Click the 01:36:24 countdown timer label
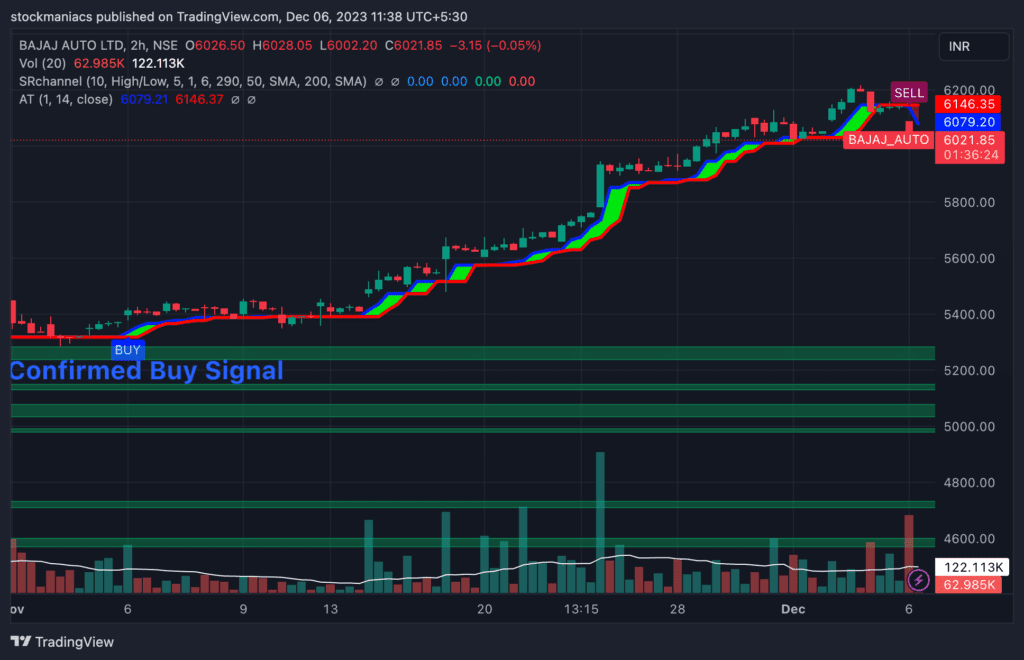This screenshot has height=660, width=1024. (969, 155)
